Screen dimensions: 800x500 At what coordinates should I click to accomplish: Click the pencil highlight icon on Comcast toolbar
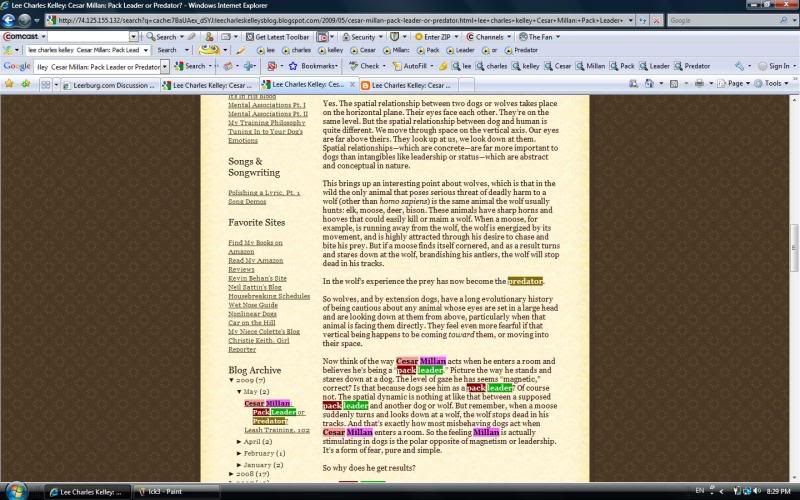tap(191, 37)
